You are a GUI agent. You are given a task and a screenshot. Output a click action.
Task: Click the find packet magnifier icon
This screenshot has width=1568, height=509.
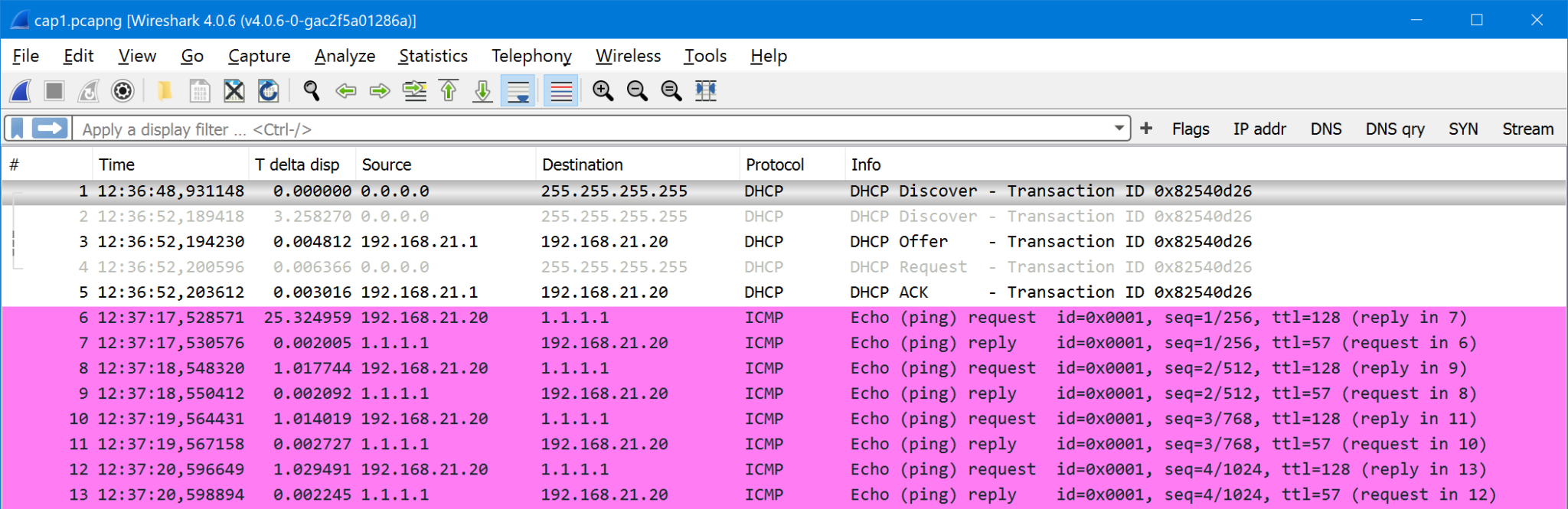pos(311,91)
